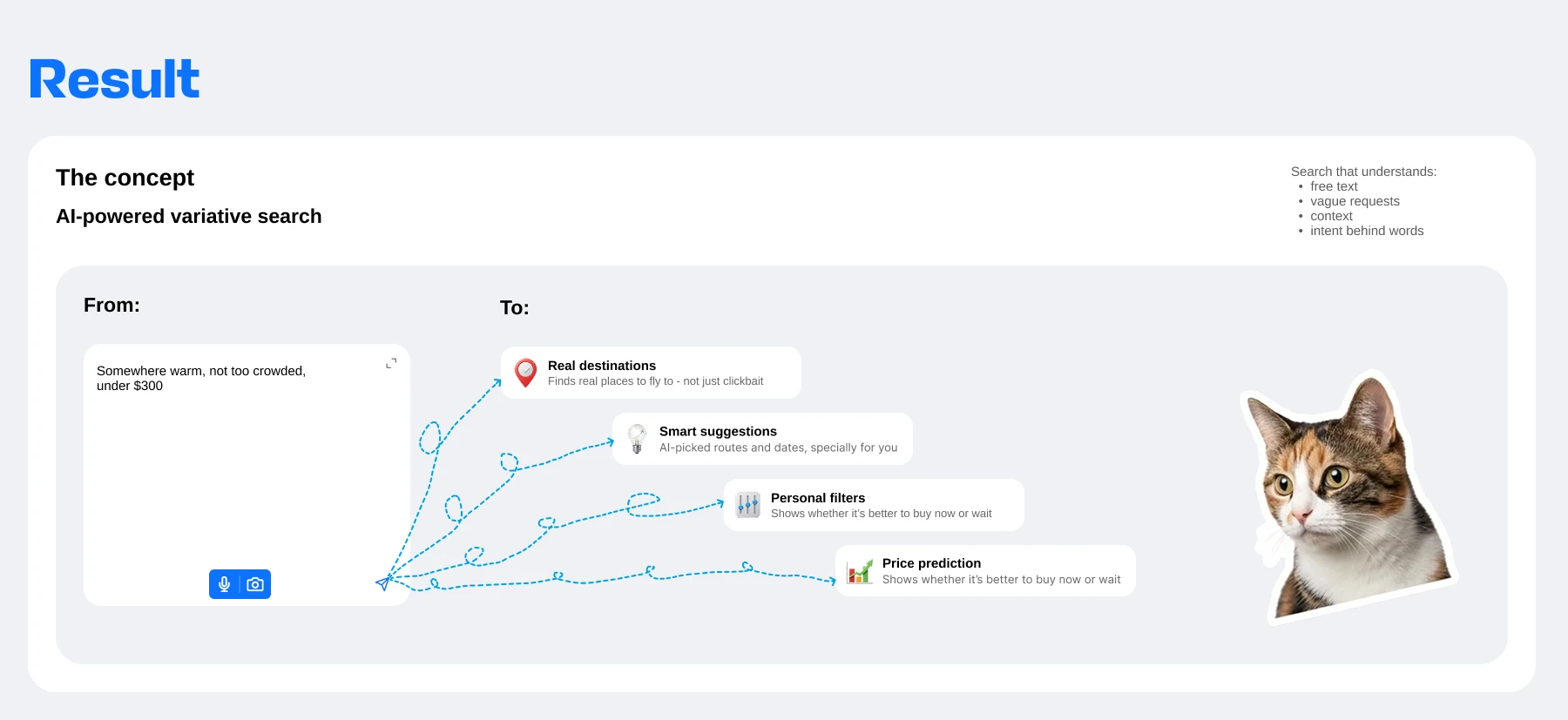Open the Smart suggestions card
Screen dimensions: 1568x720
(x=762, y=439)
